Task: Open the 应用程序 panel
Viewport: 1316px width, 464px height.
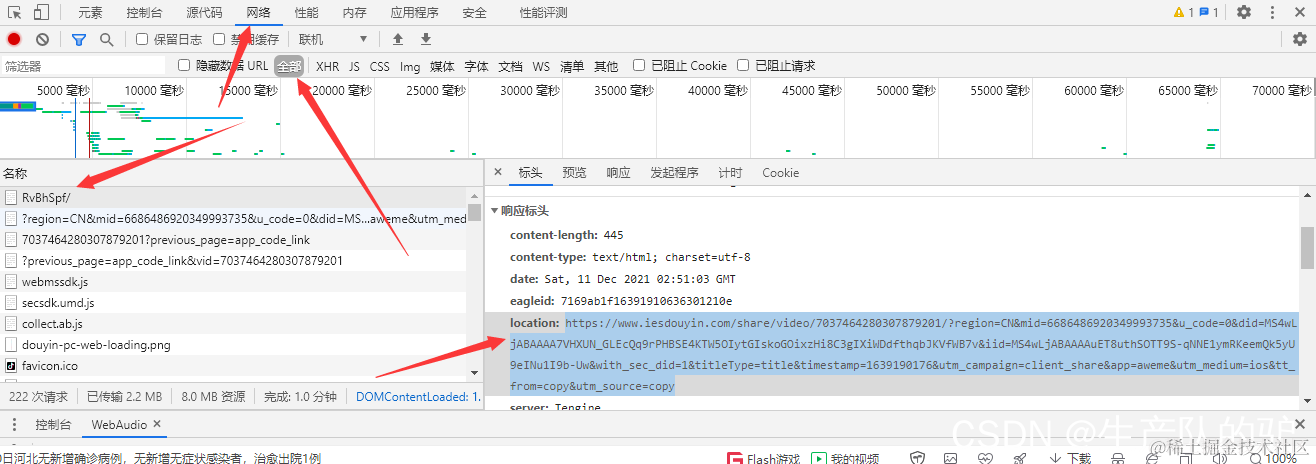Action: pos(414,13)
